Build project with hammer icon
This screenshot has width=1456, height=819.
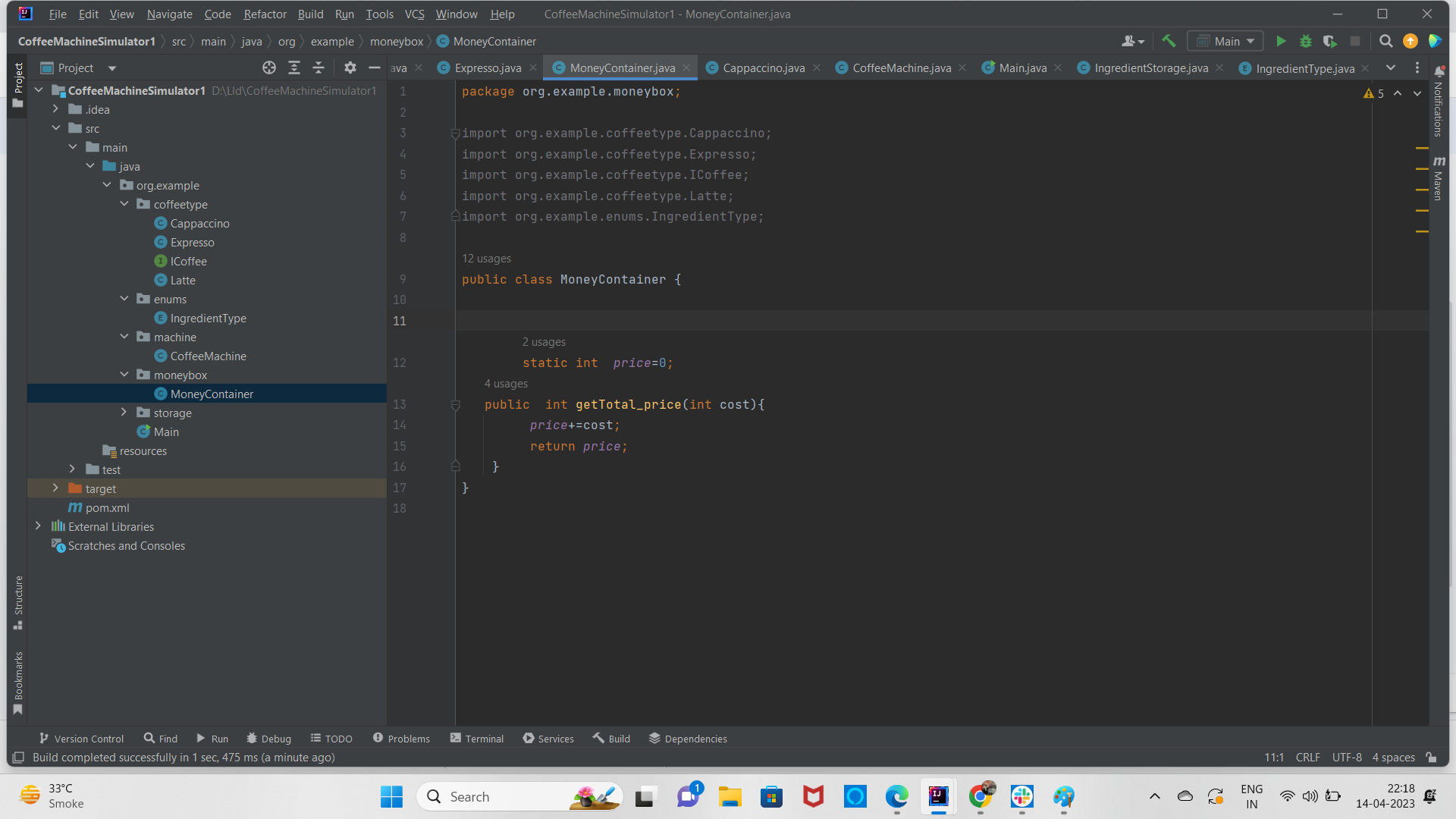click(1169, 41)
